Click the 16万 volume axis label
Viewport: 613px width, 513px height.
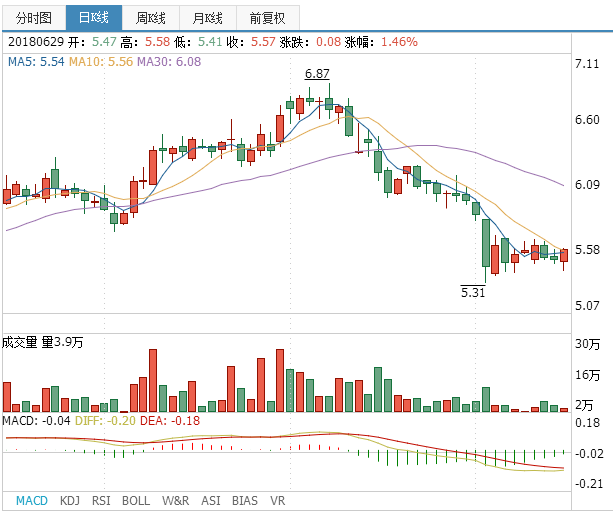pyautogui.click(x=587, y=375)
